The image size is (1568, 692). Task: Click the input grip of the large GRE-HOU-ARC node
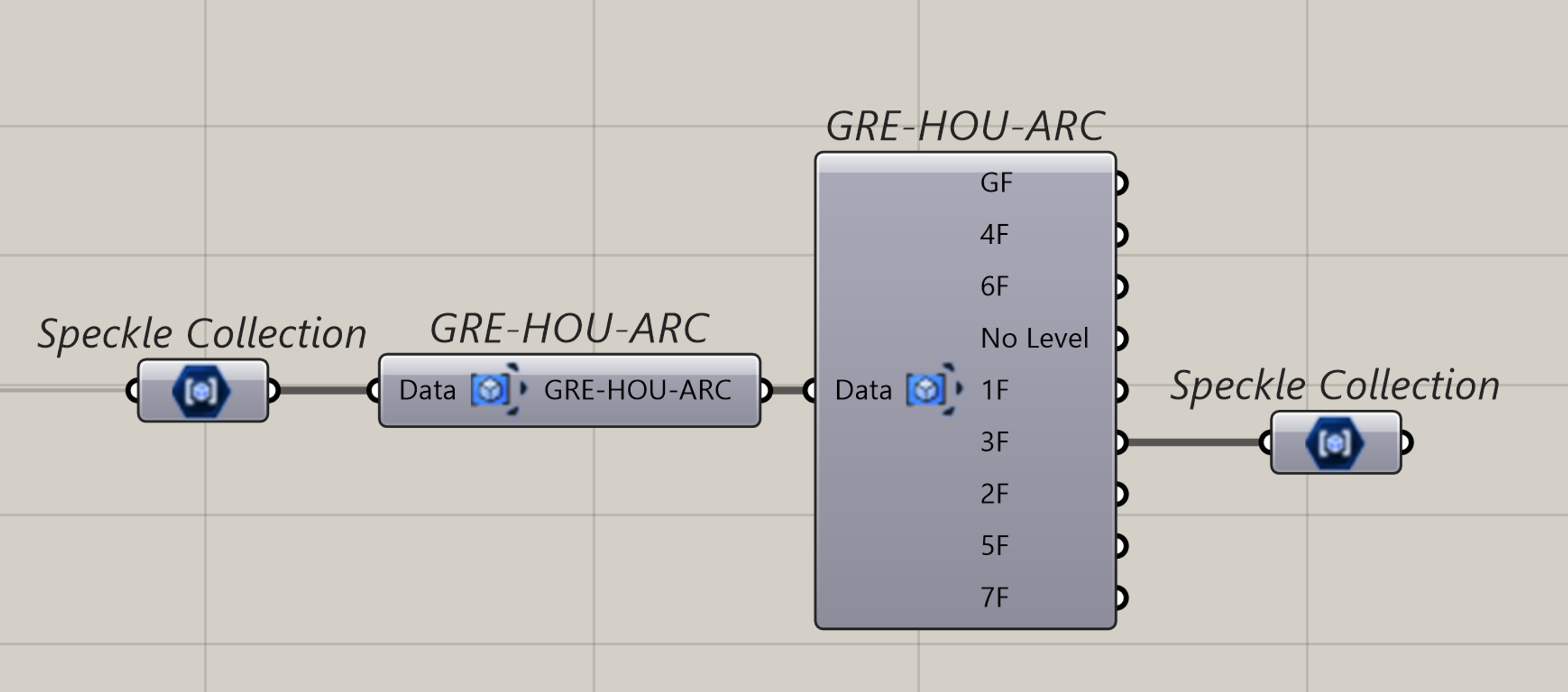(810, 391)
